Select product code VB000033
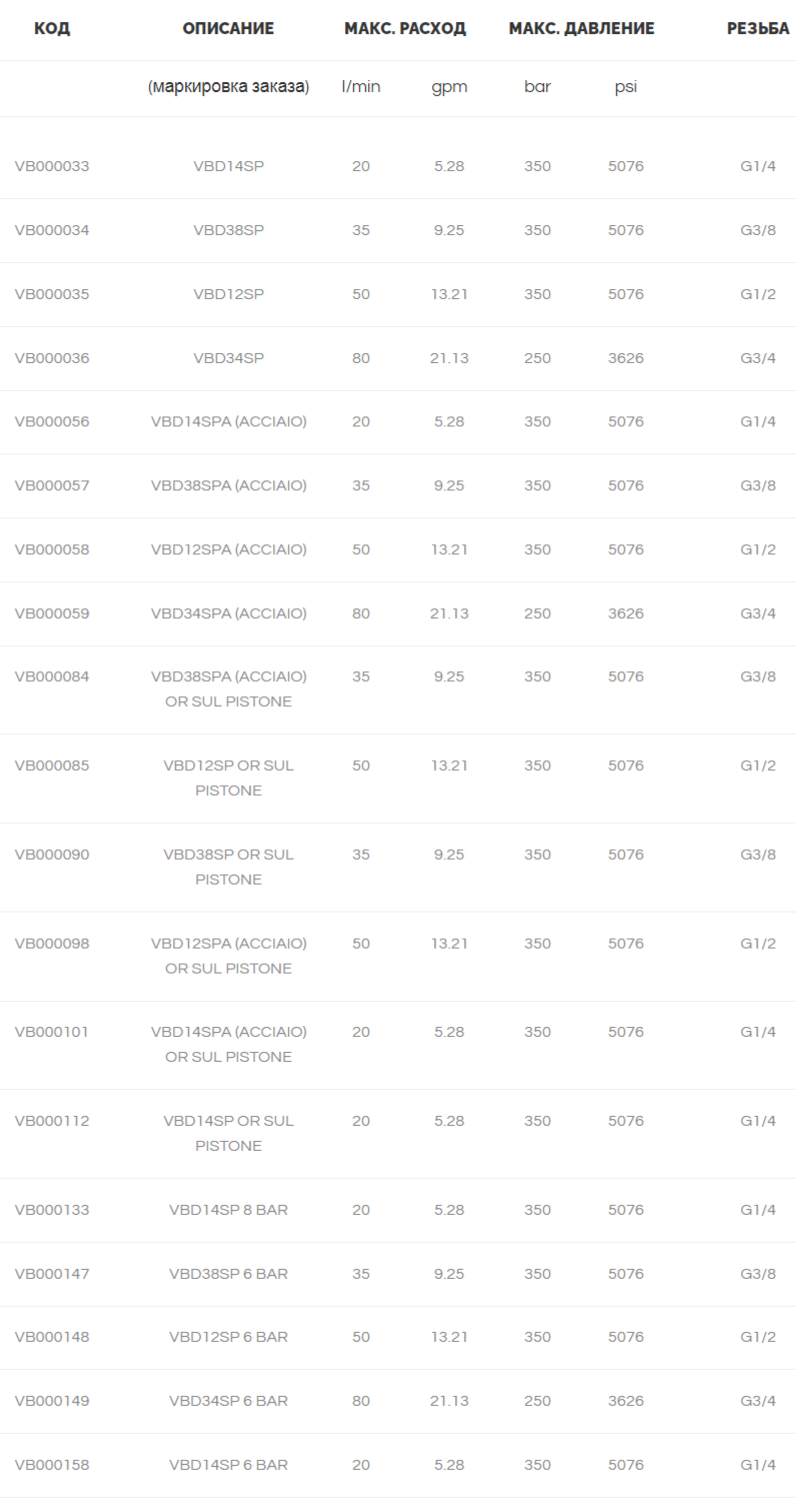Image resolution: width=796 pixels, height=1504 pixels. point(52,166)
